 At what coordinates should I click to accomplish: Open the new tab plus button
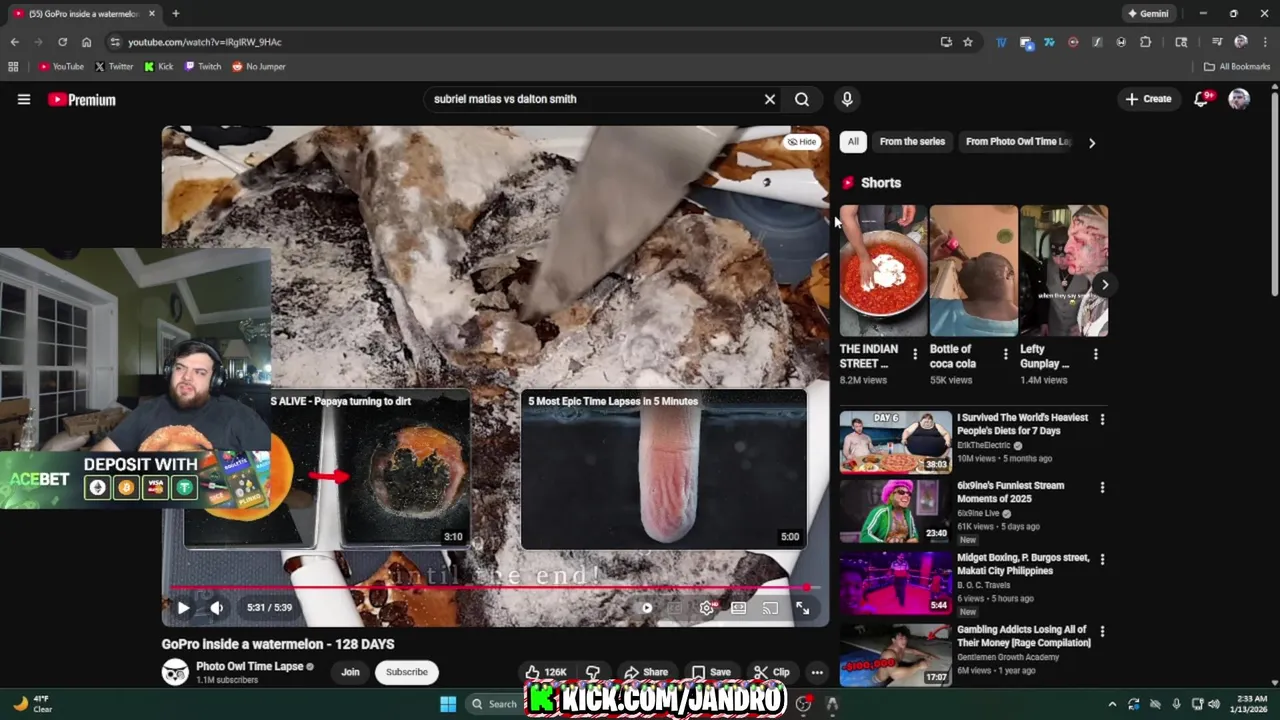click(175, 14)
